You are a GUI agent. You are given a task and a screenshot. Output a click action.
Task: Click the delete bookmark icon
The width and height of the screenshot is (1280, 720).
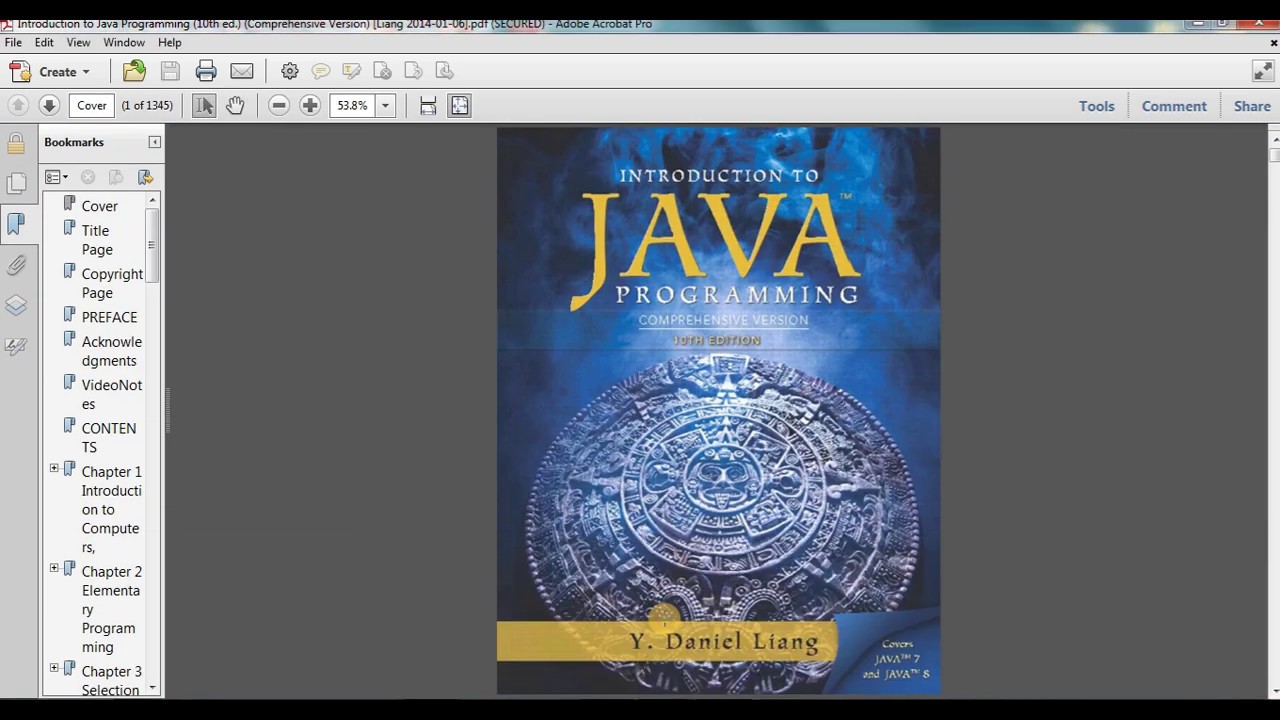(88, 177)
